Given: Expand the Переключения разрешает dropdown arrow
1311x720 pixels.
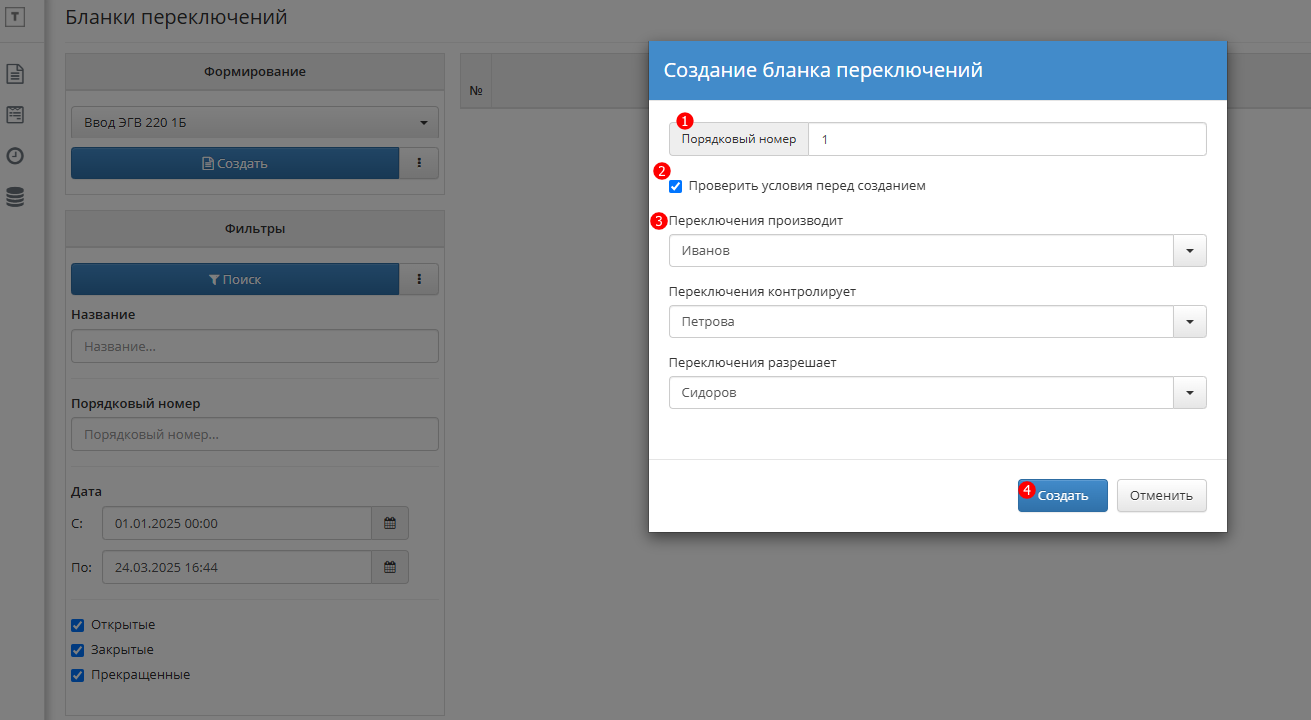Looking at the screenshot, I should click(1190, 393).
